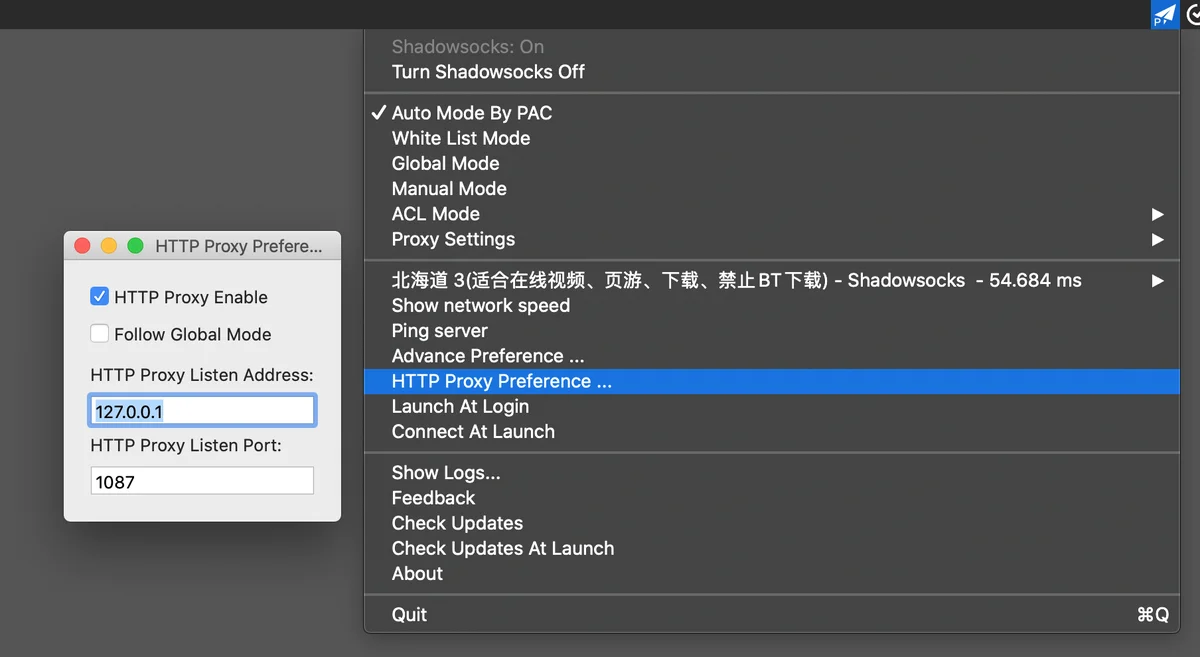This screenshot has height=657, width=1200.
Task: Click the HTTP Proxy Listen Address field
Action: pos(202,411)
